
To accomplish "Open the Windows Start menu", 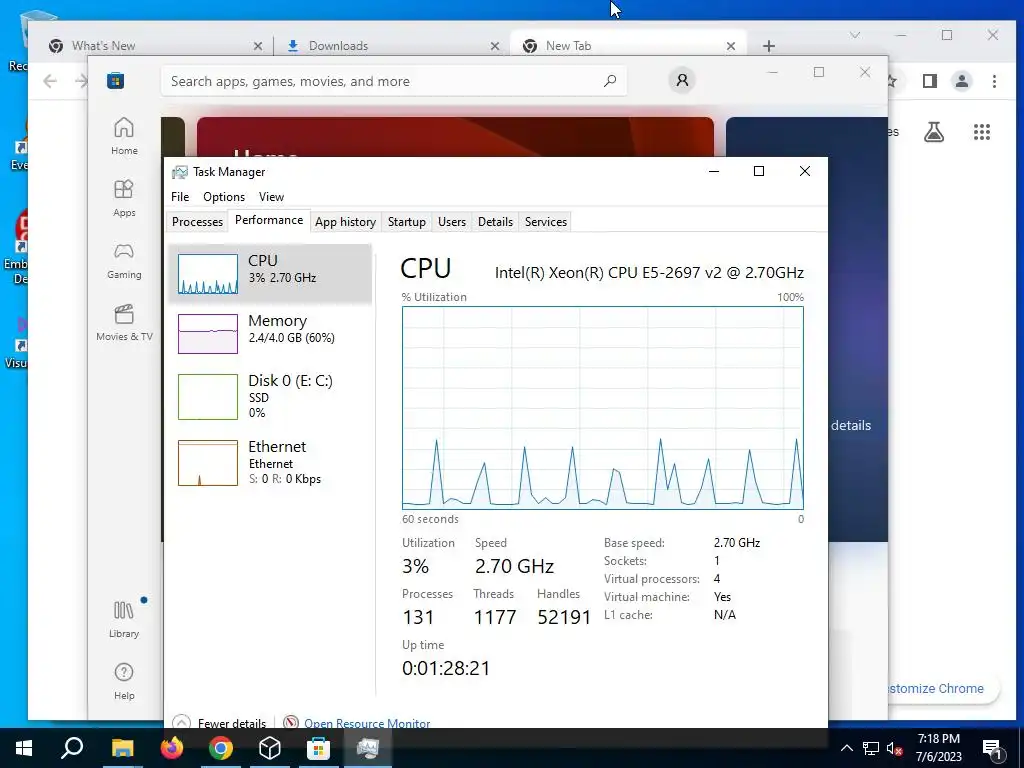I will 24,748.
